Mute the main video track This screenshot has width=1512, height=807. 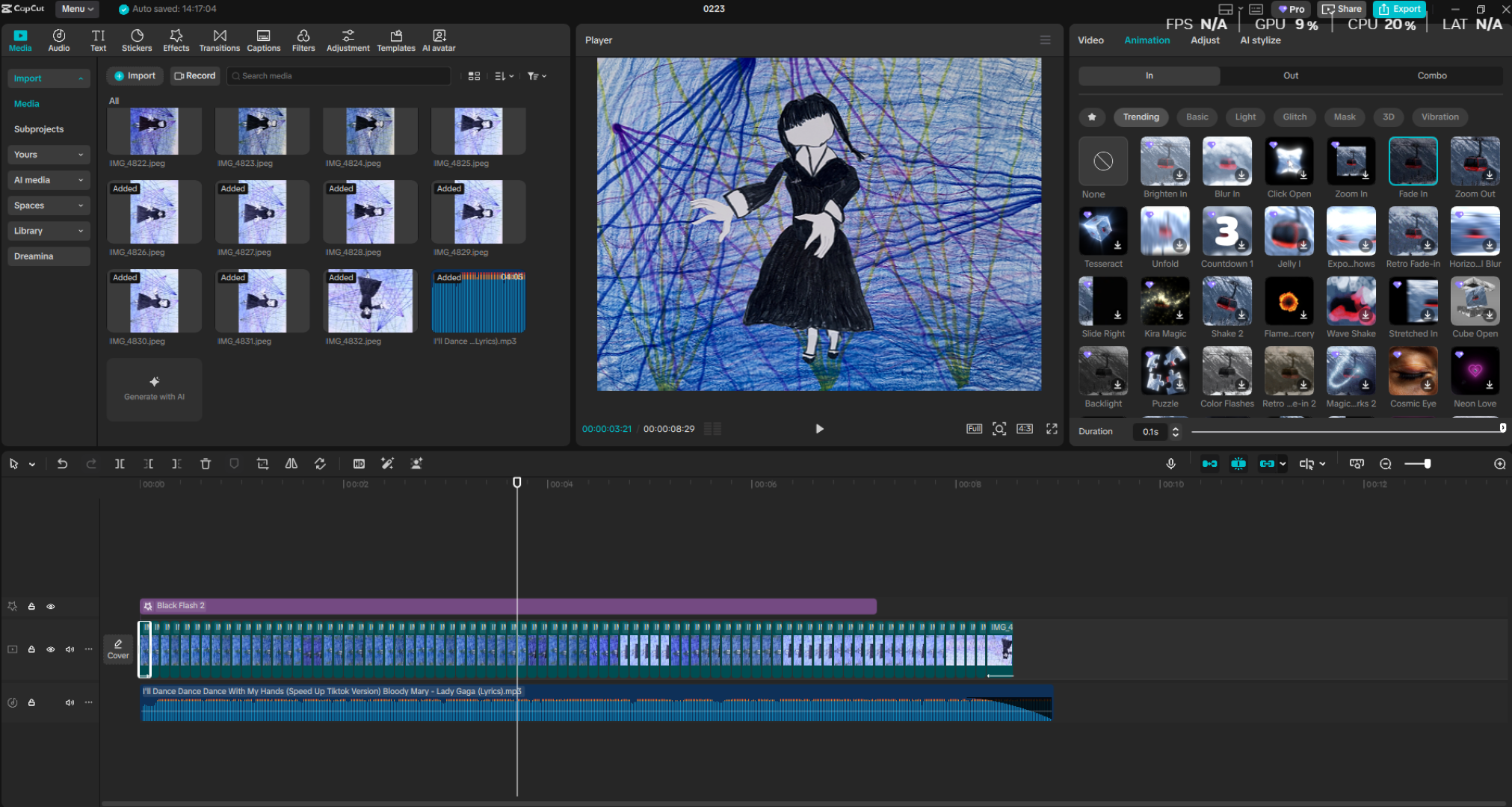coord(70,649)
